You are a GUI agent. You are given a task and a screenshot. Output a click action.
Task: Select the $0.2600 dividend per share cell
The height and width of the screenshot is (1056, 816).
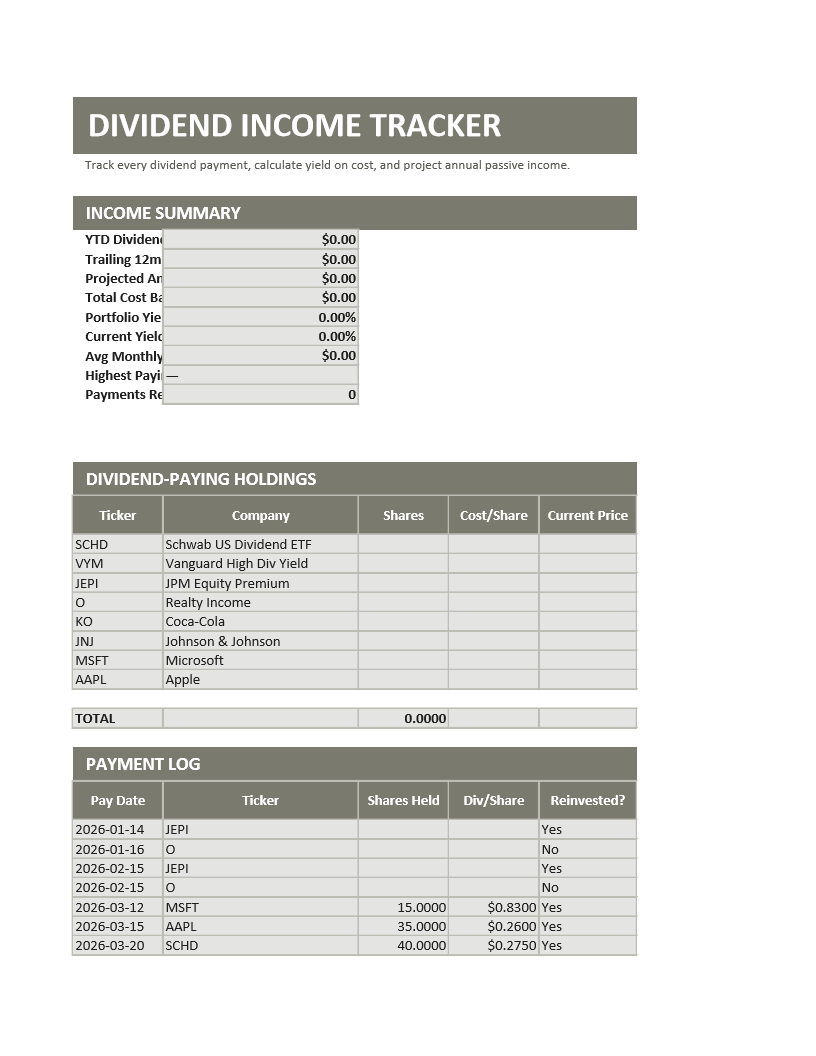pyautogui.click(x=494, y=927)
